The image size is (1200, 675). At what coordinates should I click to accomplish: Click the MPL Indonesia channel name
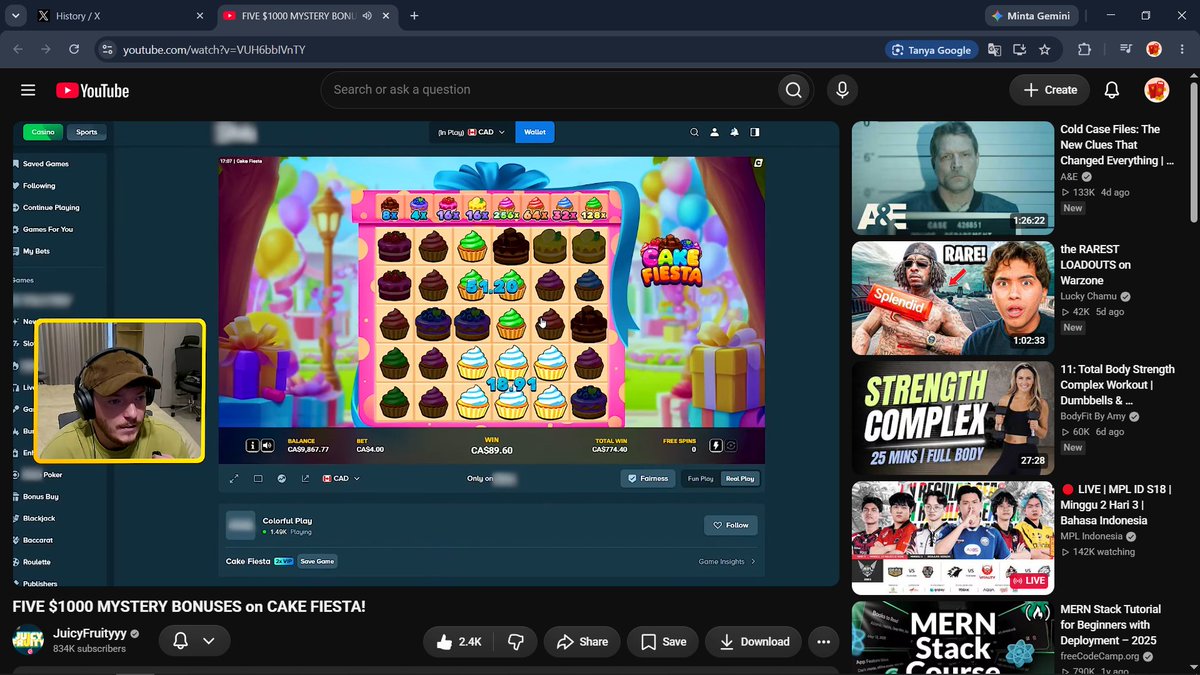click(1092, 537)
